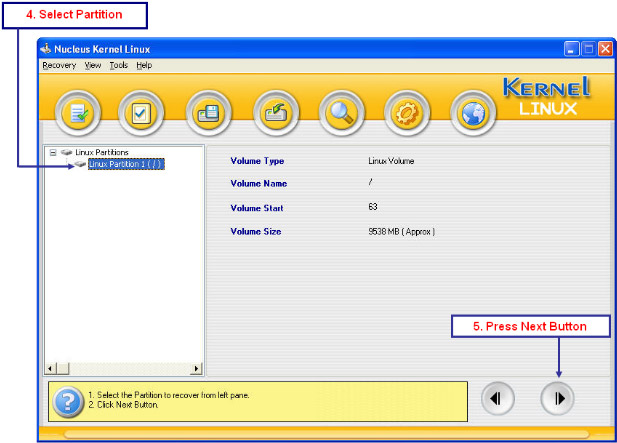
Task: Click the drive with green arrow icon
Action: point(276,113)
